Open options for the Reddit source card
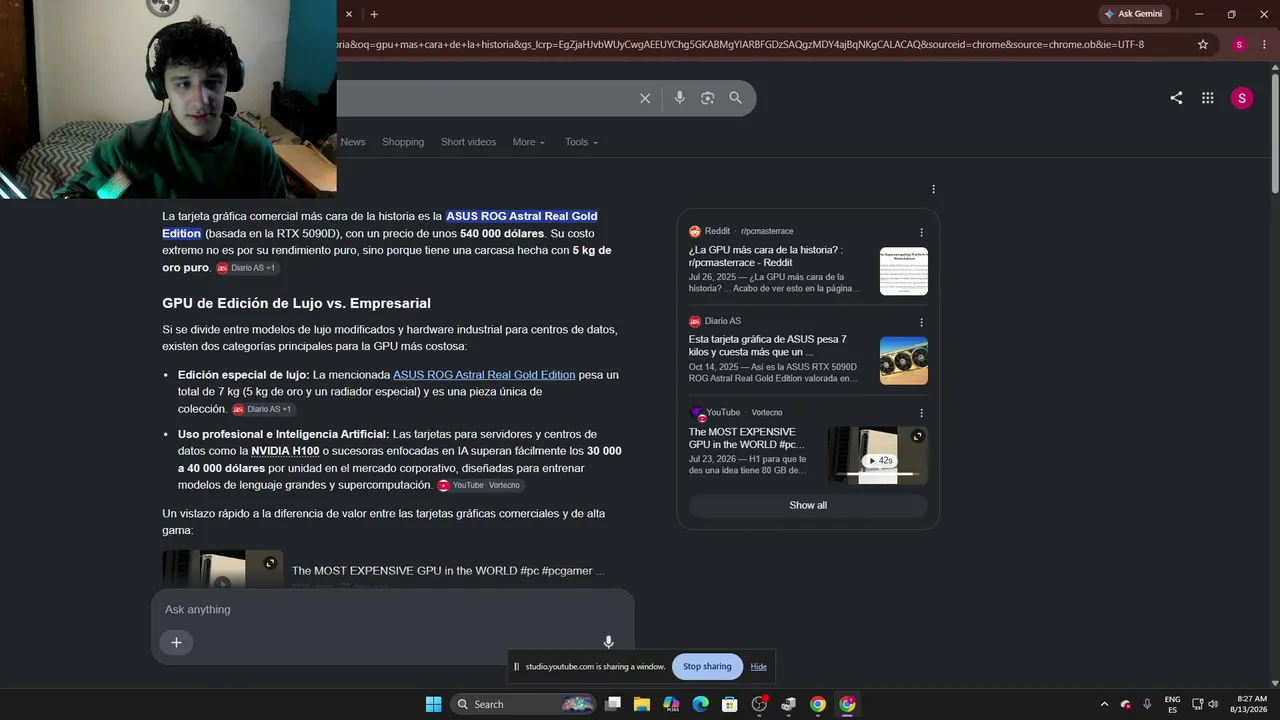The width and height of the screenshot is (1280, 720). point(921,232)
